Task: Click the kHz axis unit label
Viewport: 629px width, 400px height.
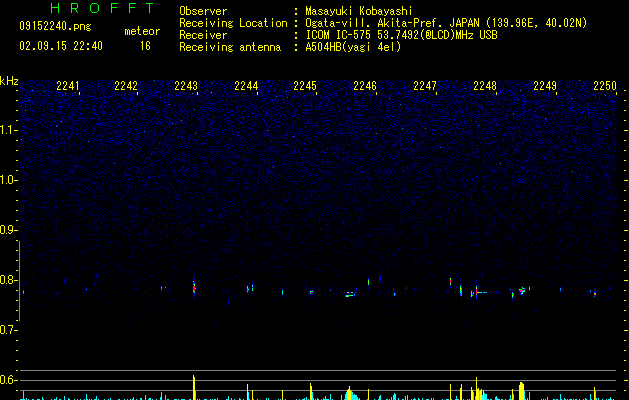Action: pos(9,81)
